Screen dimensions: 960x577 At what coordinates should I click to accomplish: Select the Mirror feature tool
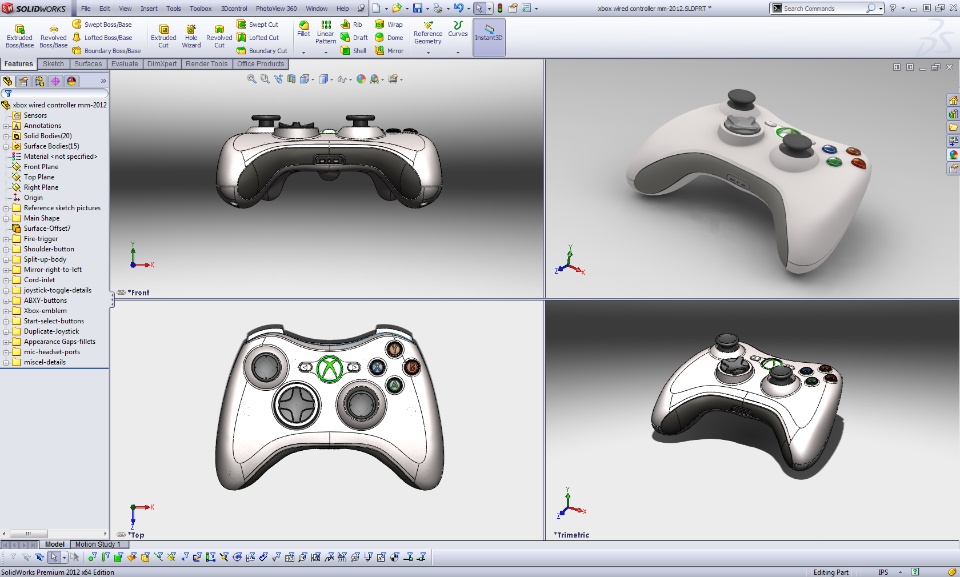[x=389, y=50]
